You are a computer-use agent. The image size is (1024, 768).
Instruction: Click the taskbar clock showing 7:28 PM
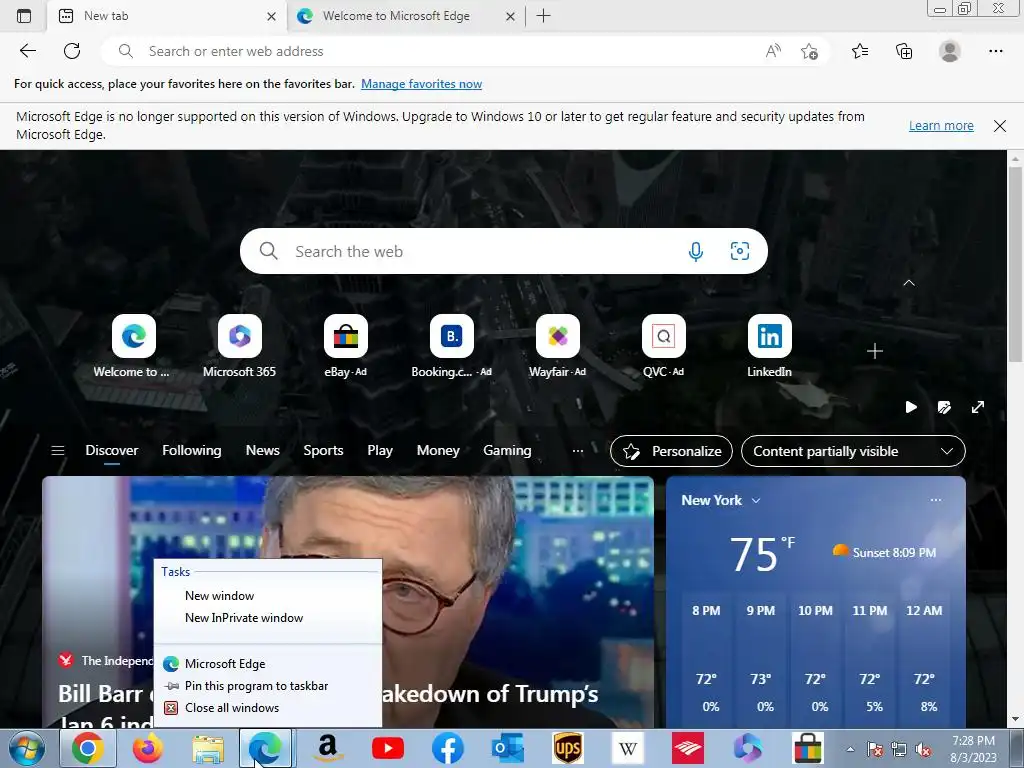pyautogui.click(x=973, y=749)
